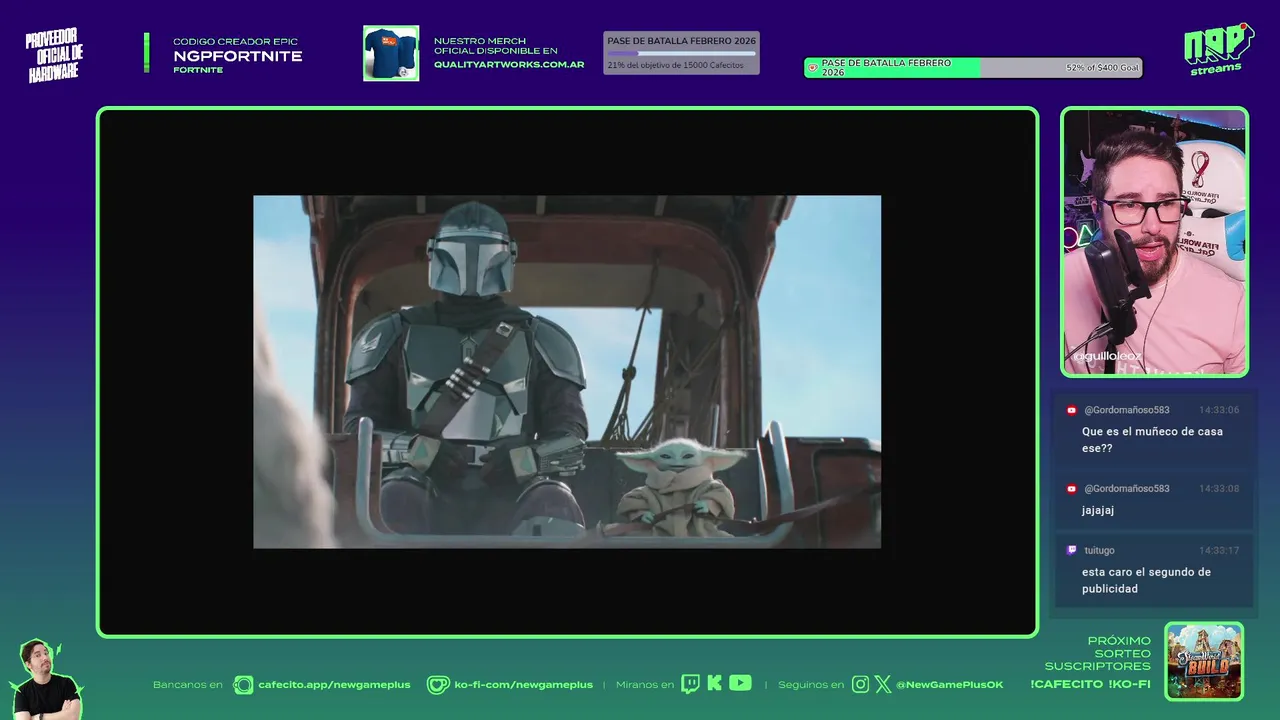Click message 'esta caro el segundo de publicidad'
Screen dimensions: 1280x720
pyautogui.click(x=1146, y=580)
